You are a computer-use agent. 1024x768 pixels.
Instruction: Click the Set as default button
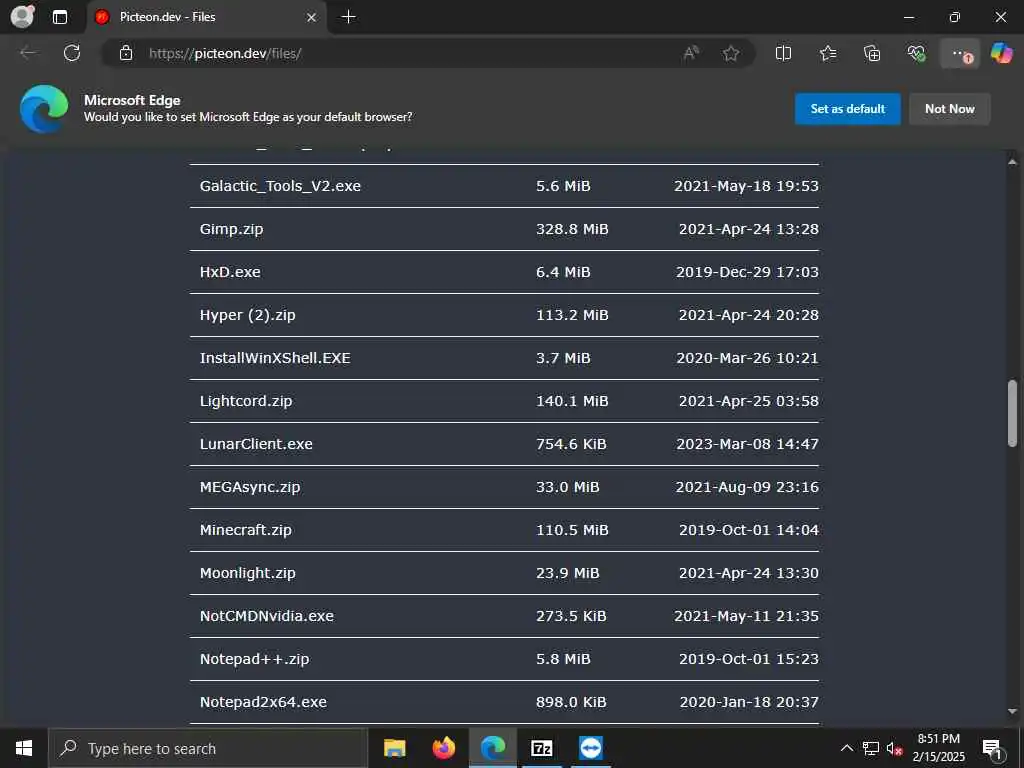coord(848,108)
